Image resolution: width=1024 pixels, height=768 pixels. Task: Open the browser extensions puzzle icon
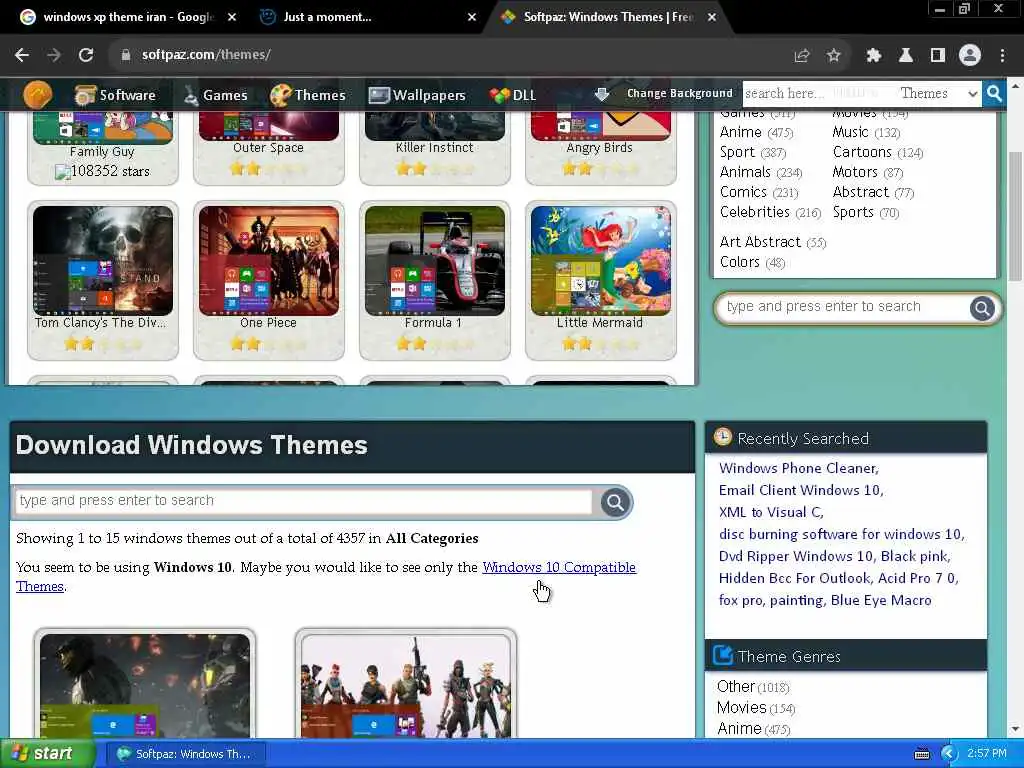(874, 56)
